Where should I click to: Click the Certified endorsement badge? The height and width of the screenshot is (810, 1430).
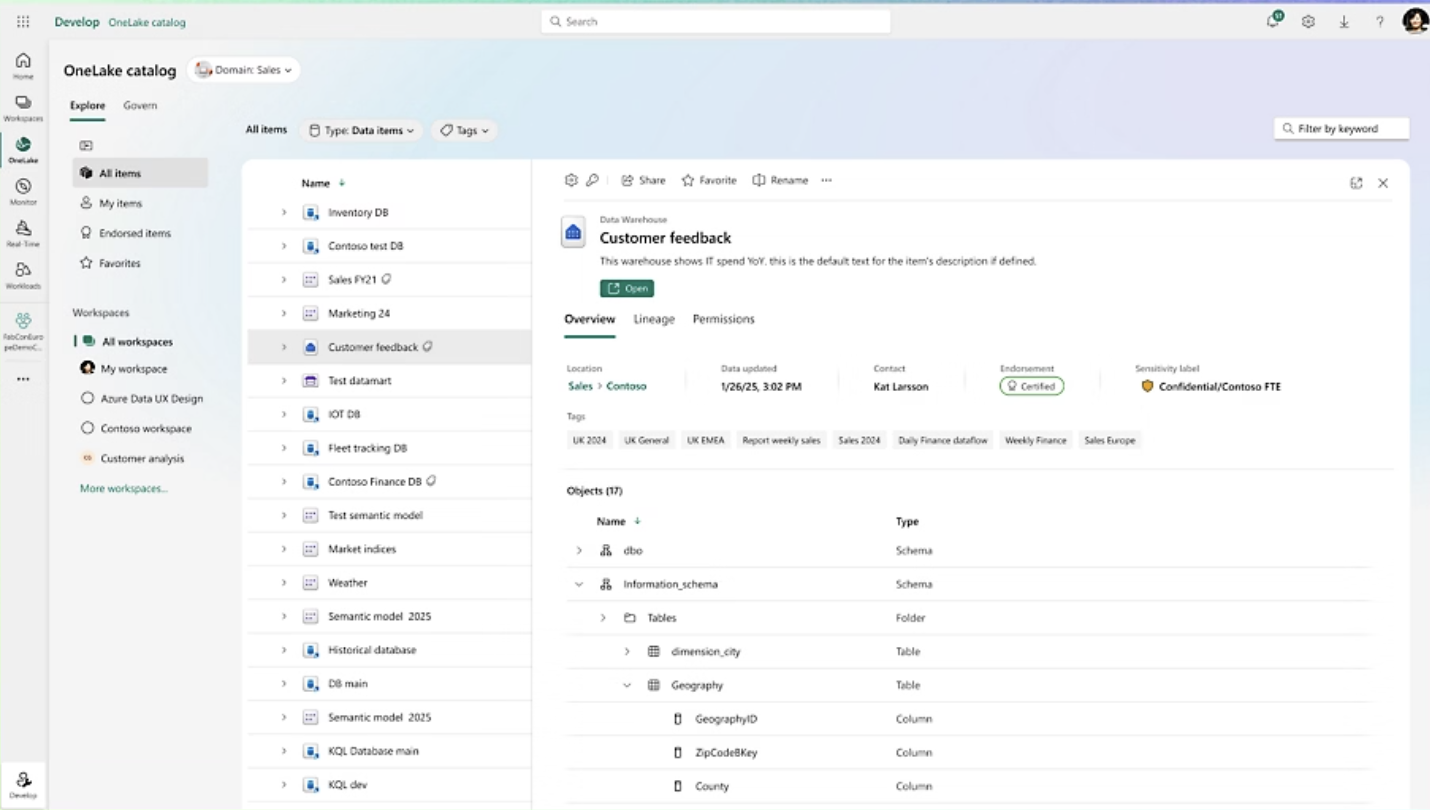tap(1031, 386)
